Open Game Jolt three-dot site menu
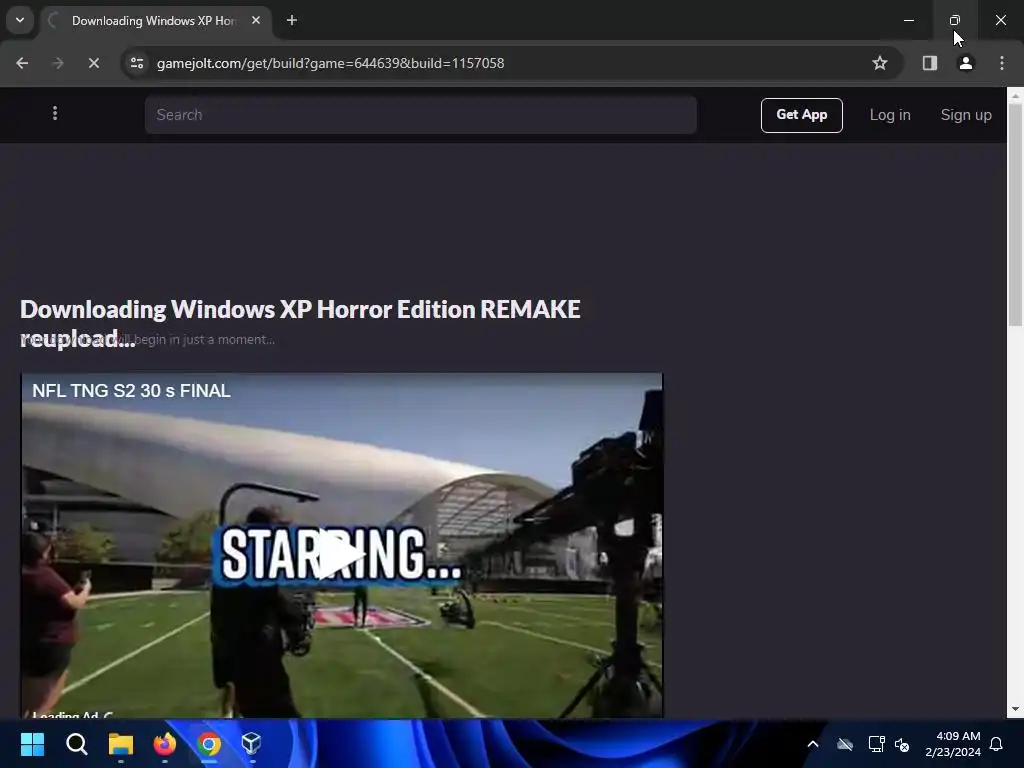This screenshot has height=768, width=1024. [x=55, y=114]
